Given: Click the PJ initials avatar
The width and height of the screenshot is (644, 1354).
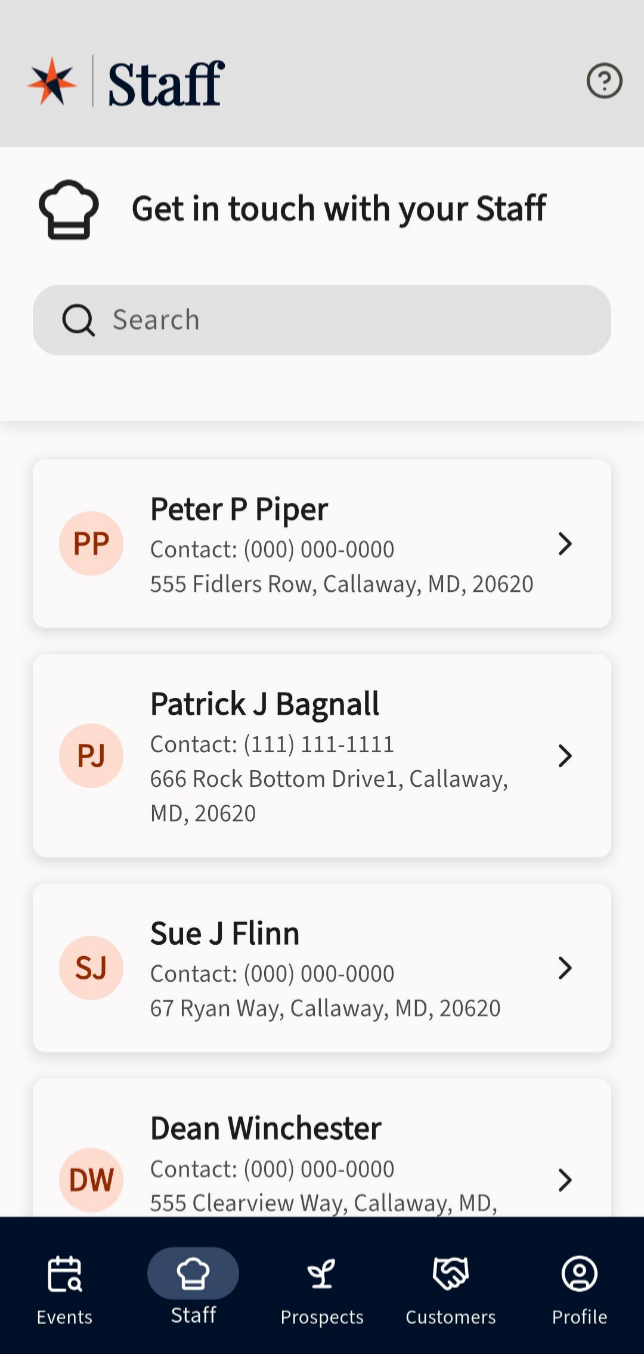Looking at the screenshot, I should (x=91, y=756).
